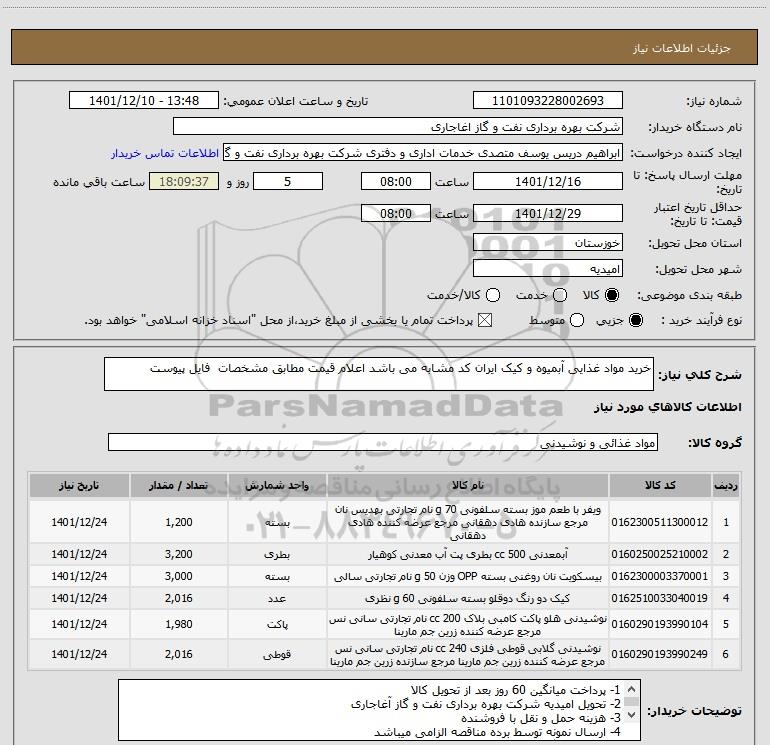Select the کالا/خدمت radio button
Screen dimensions: 770x745
(493, 295)
